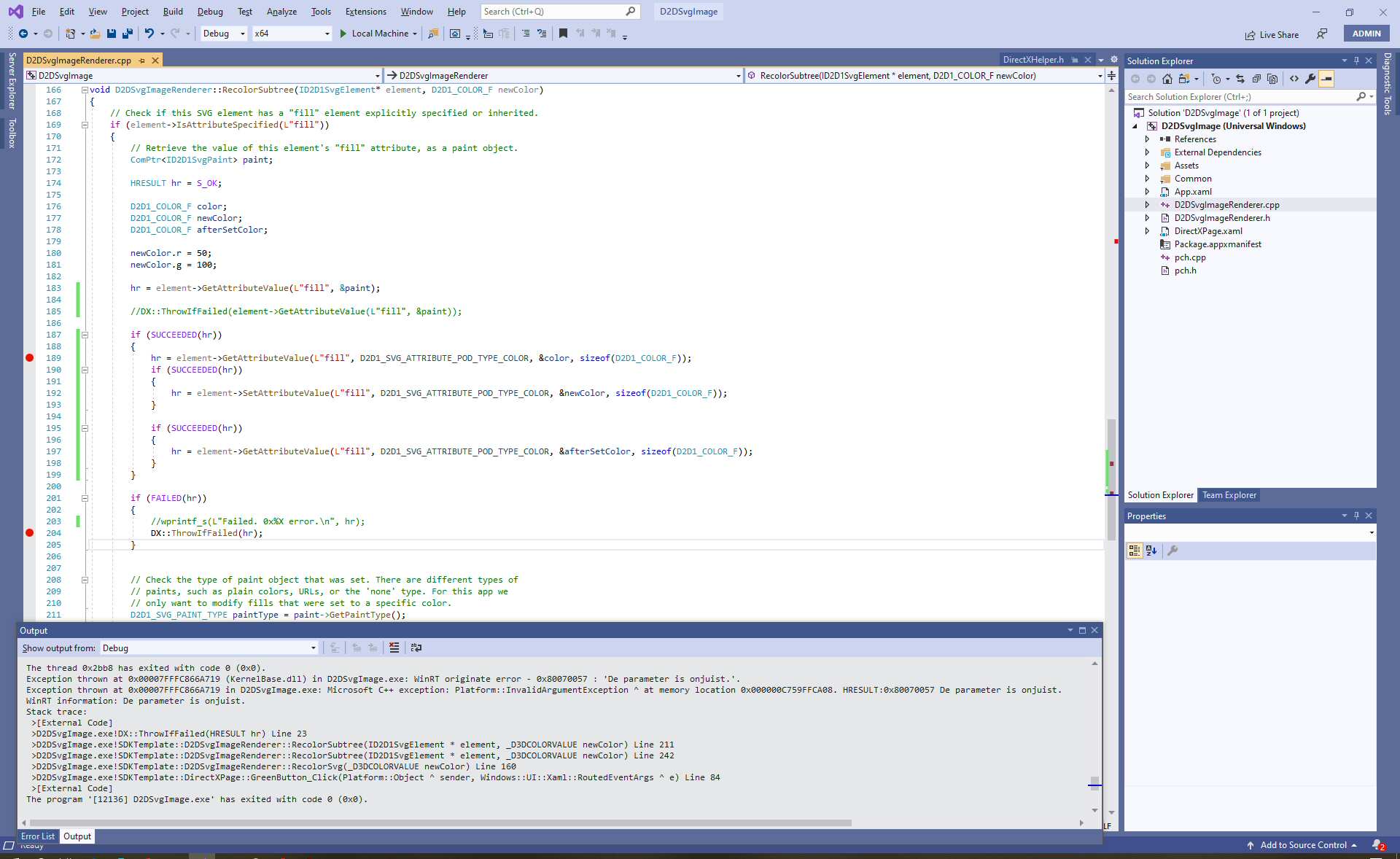Click the View Code angle-brackets icon
The height and width of the screenshot is (859, 1400).
pyautogui.click(x=1294, y=79)
